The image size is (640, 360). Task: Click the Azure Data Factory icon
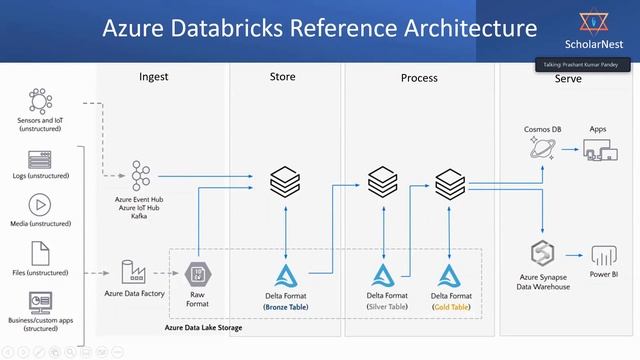tap(133, 272)
